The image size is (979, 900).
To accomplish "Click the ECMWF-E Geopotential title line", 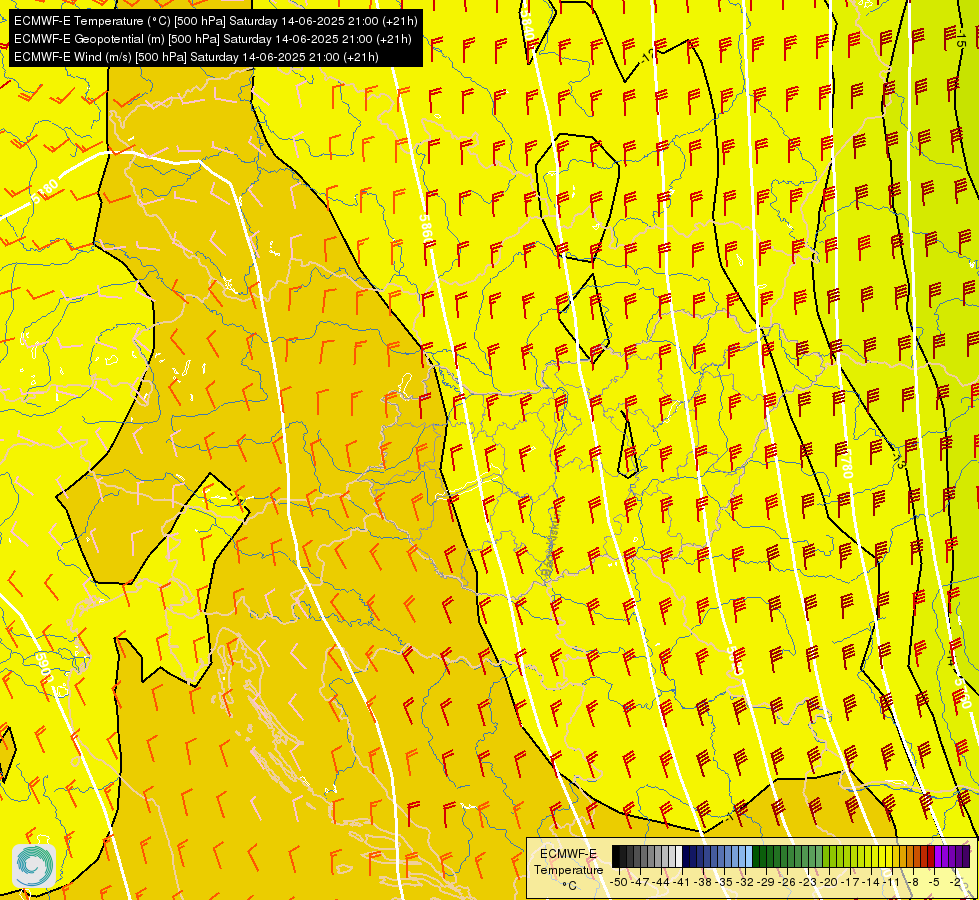I will click(x=212, y=39).
